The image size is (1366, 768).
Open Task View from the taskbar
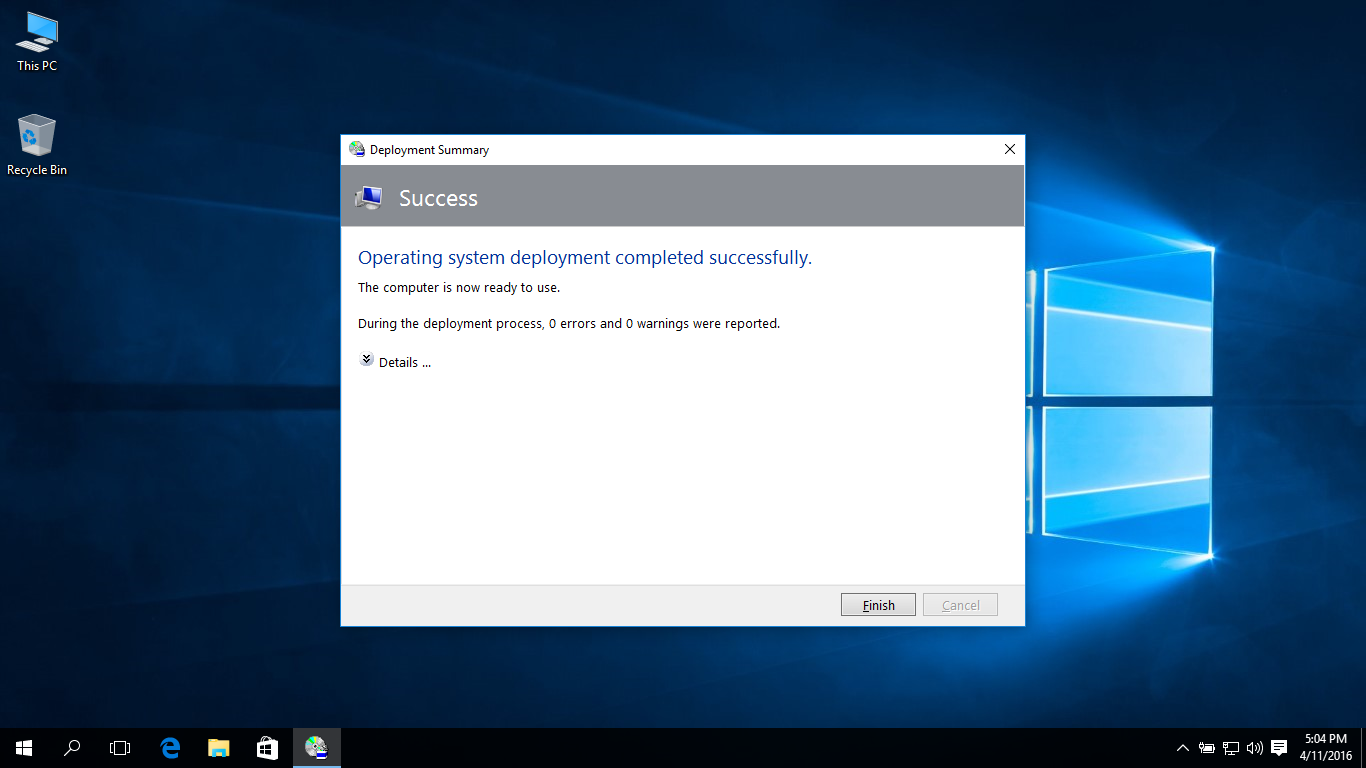120,748
